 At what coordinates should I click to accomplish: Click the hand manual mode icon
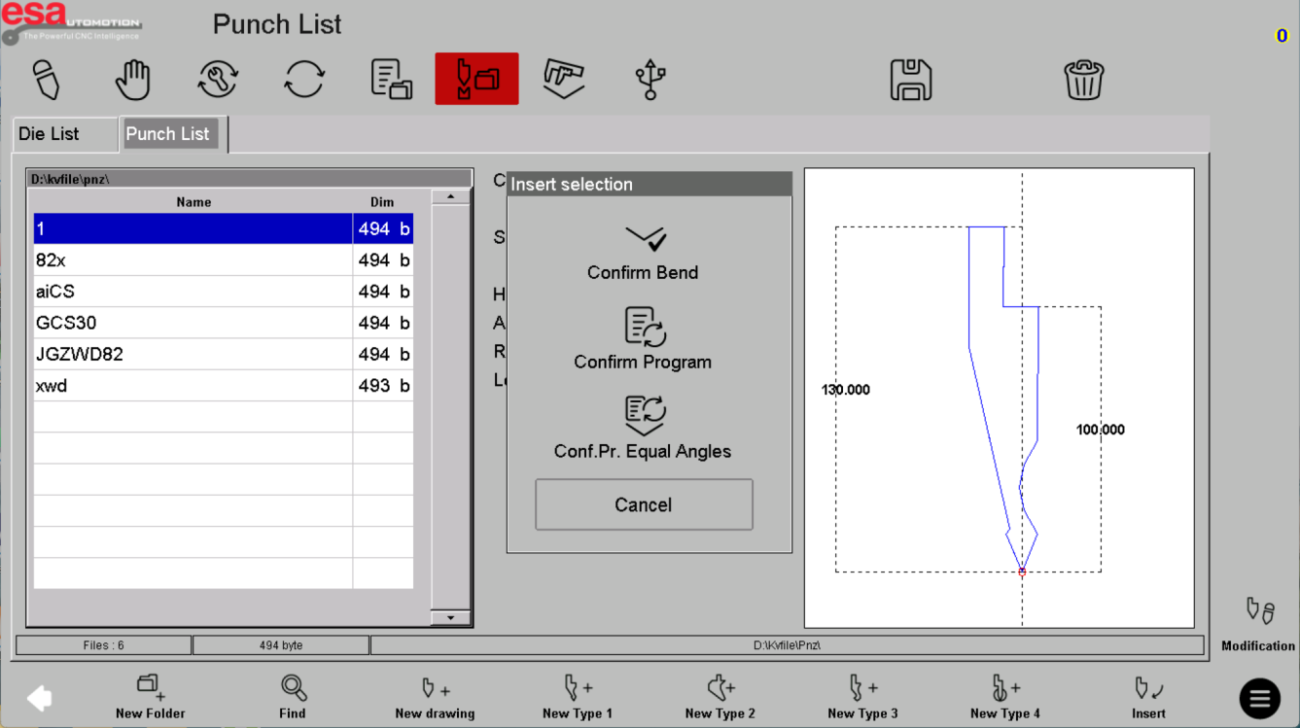pyautogui.click(x=132, y=79)
